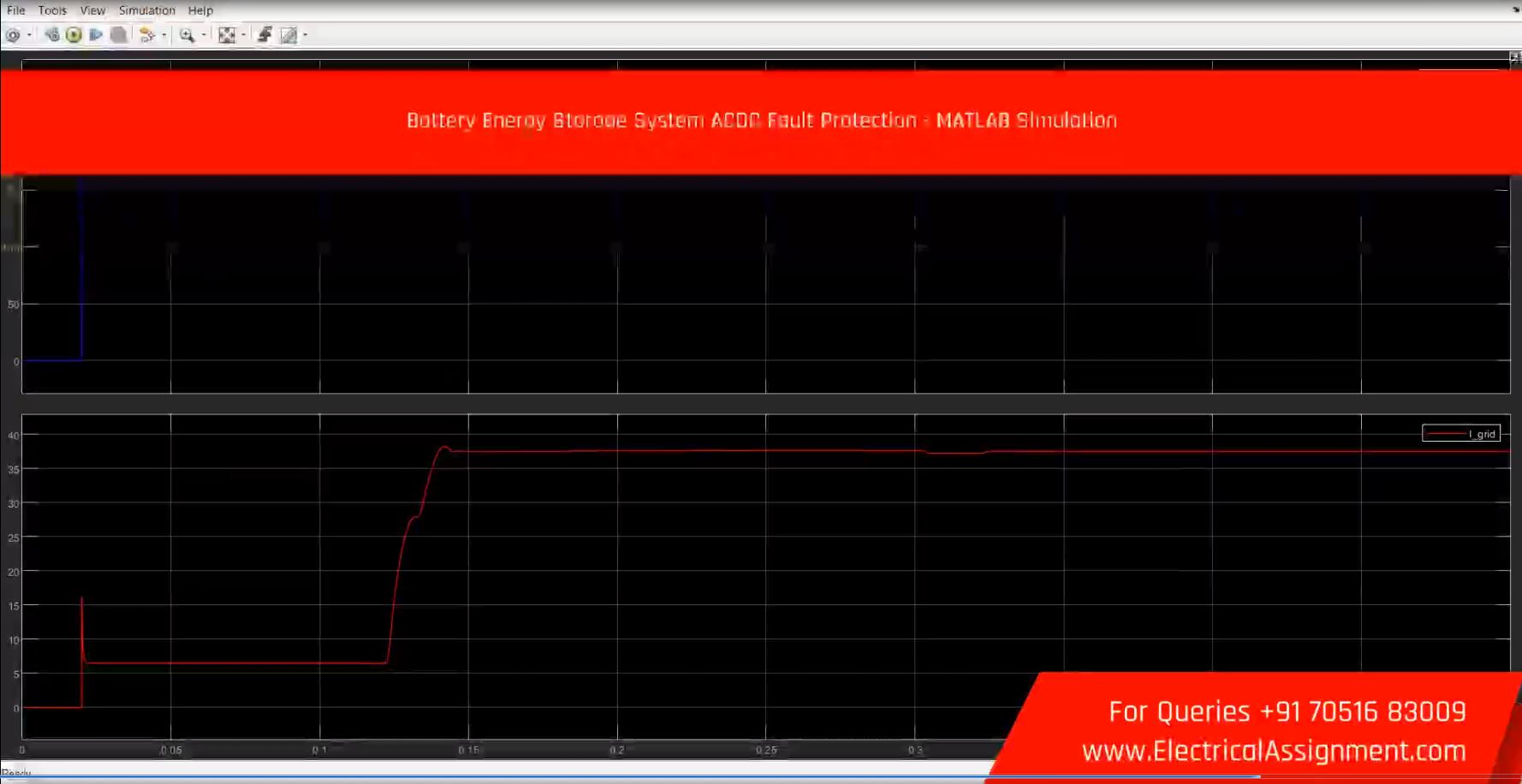This screenshot has height=784, width=1522.
Task: Click the dock arrow at the window's top-right
Action: pos(1516,10)
